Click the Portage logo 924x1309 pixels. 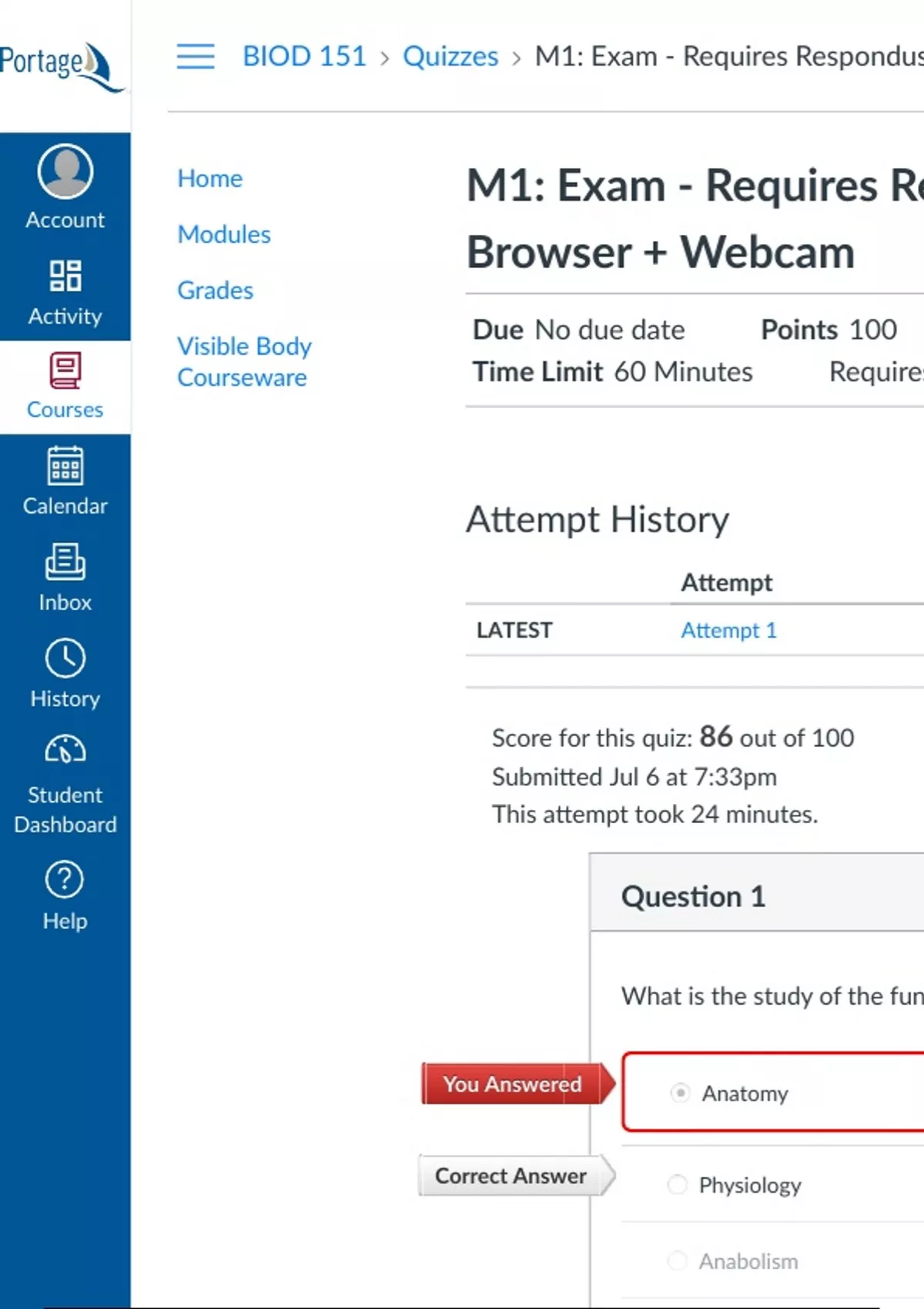coord(62,65)
